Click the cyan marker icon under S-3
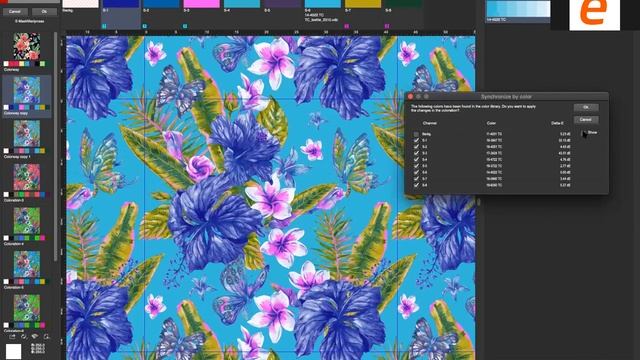Image resolution: width=640 pixels, height=360 pixels. coord(185,26)
